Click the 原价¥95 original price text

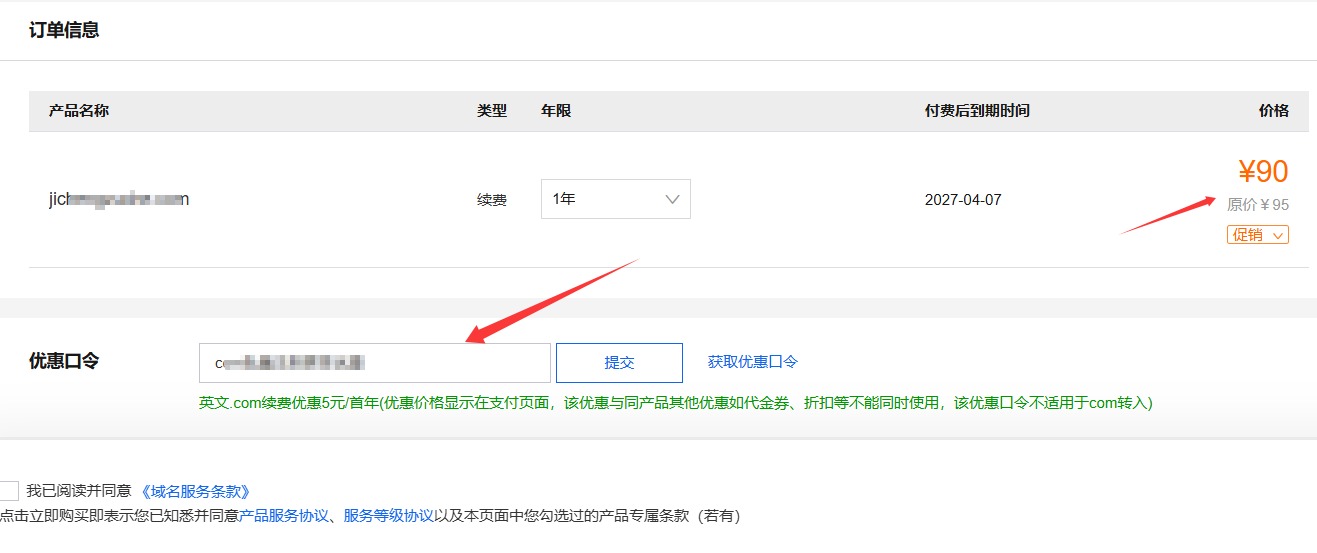[1258, 205]
